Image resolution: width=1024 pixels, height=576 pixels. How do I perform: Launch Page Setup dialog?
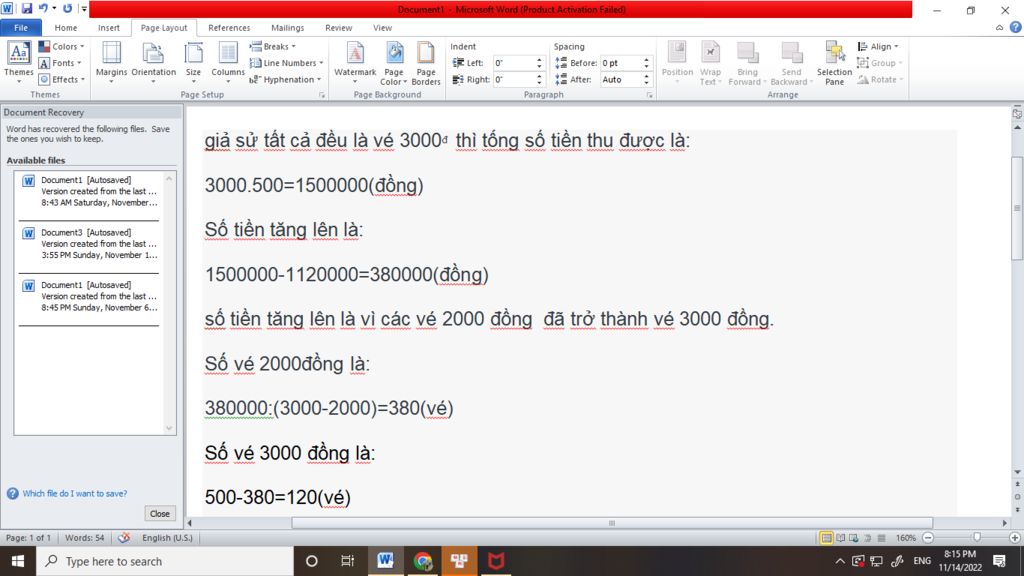pyautogui.click(x=322, y=95)
